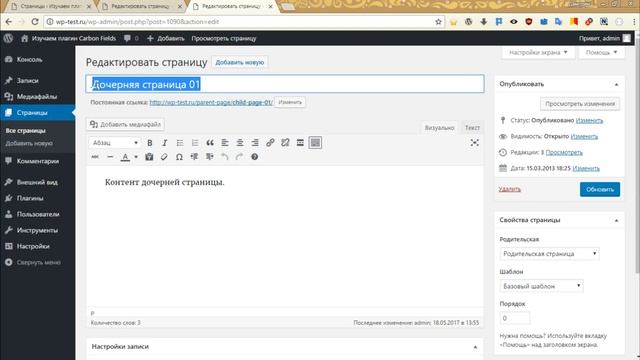Click the Обновить update button
The width and height of the screenshot is (640, 360).
point(600,189)
